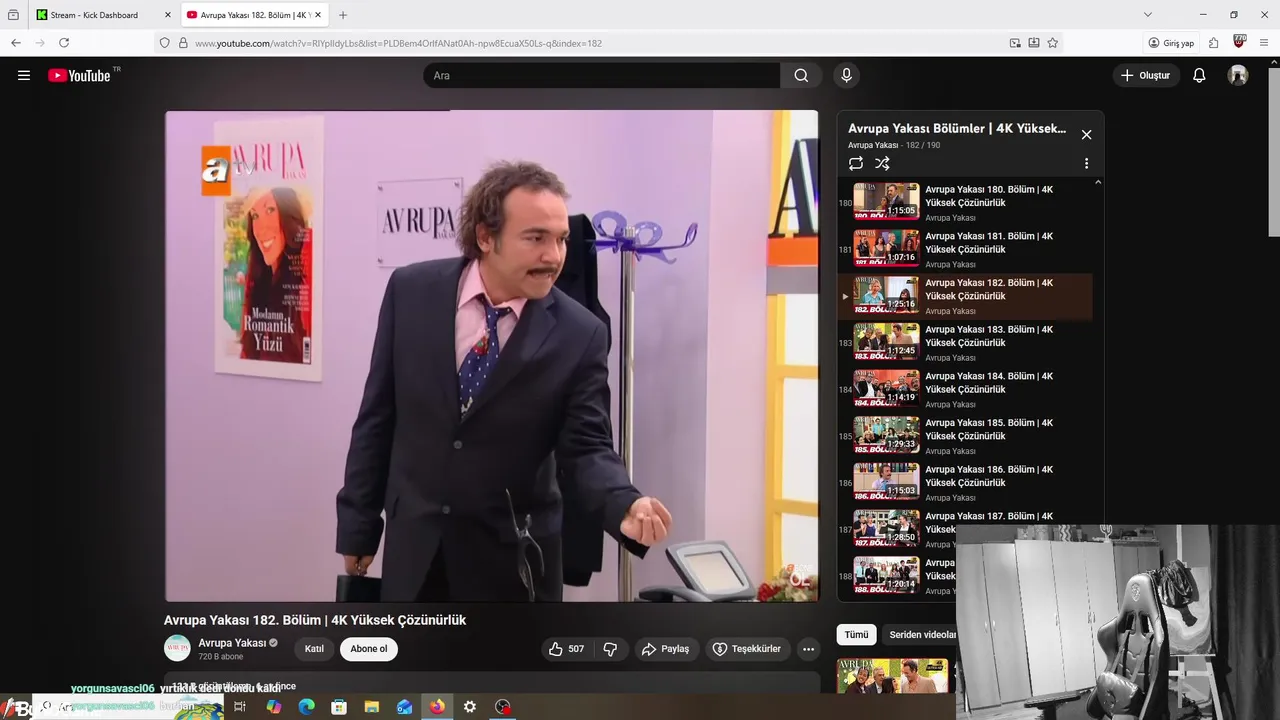The height and width of the screenshot is (720, 1280).
Task: Show the site padlock security info
Action: [x=183, y=43]
